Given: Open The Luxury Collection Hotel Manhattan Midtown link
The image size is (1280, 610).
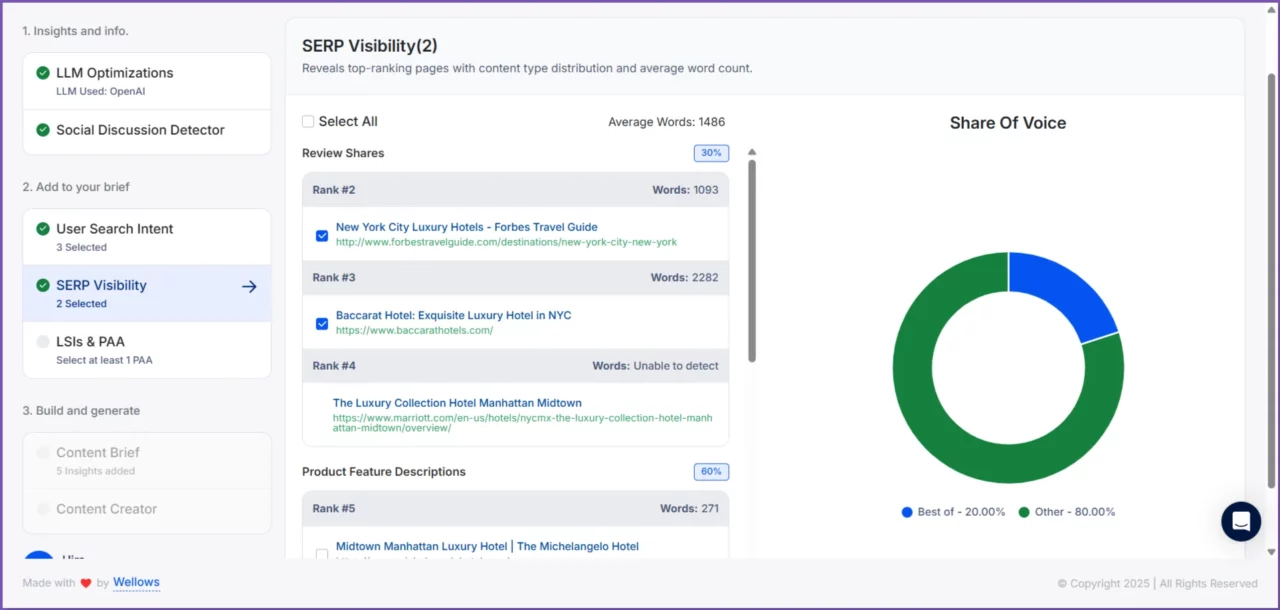Looking at the screenshot, I should point(457,403).
